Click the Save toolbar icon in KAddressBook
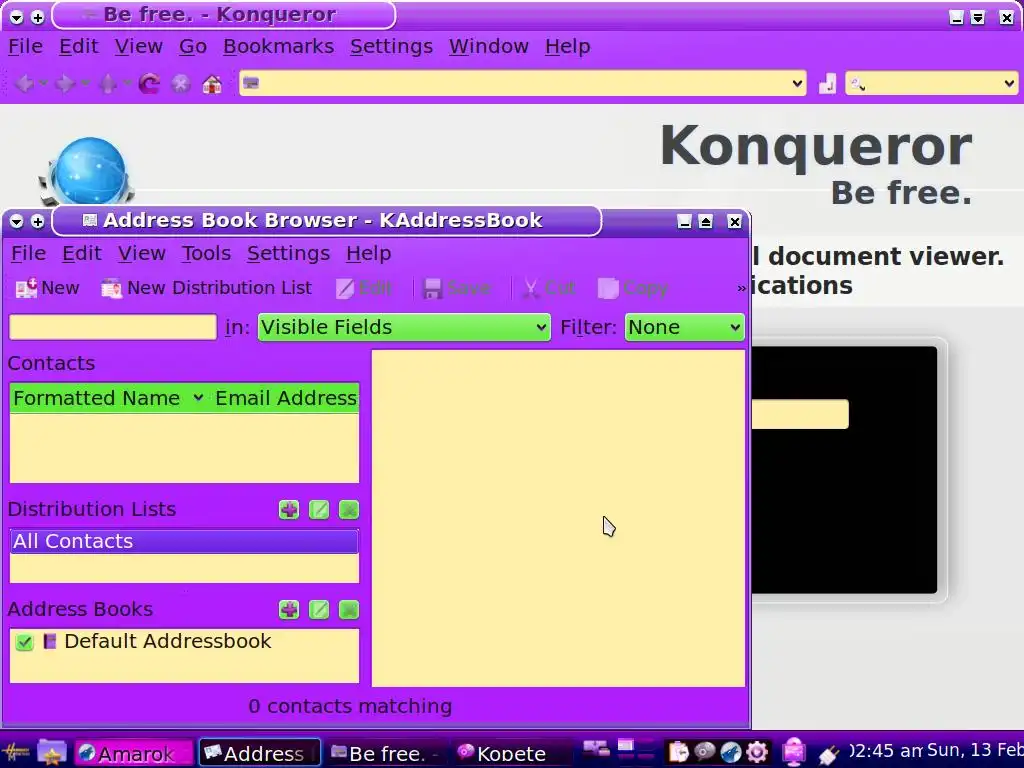Viewport: 1024px width, 768px height. tap(432, 289)
